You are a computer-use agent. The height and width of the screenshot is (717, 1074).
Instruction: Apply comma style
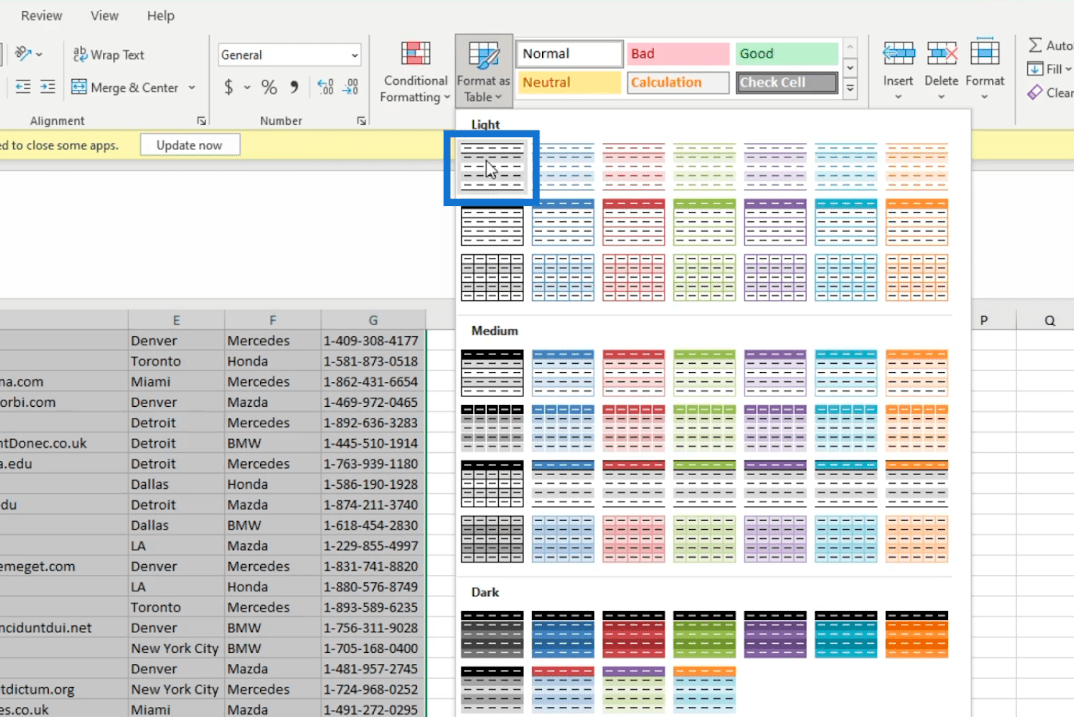pyautogui.click(x=294, y=87)
